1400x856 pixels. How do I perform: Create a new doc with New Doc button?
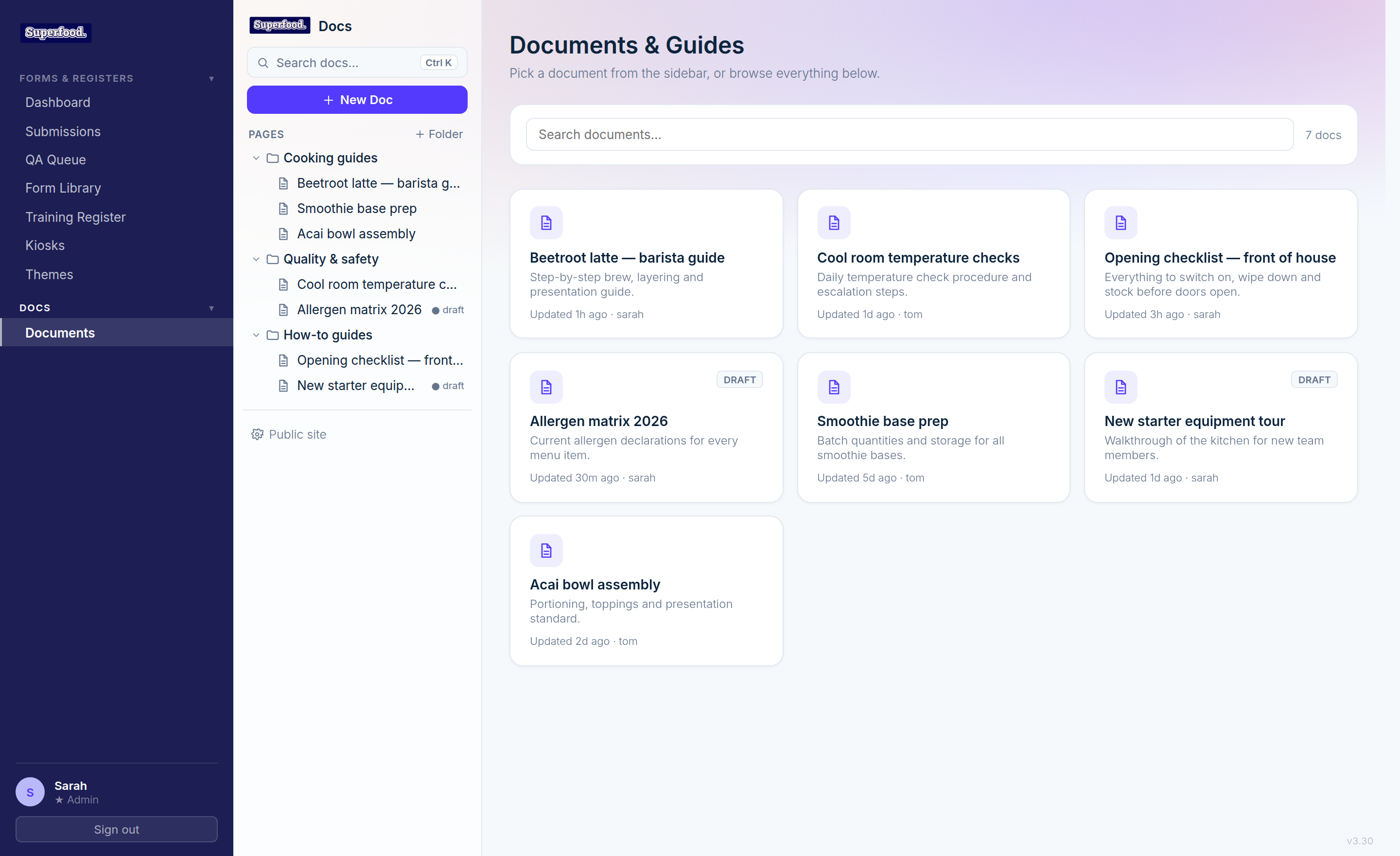pyautogui.click(x=357, y=100)
